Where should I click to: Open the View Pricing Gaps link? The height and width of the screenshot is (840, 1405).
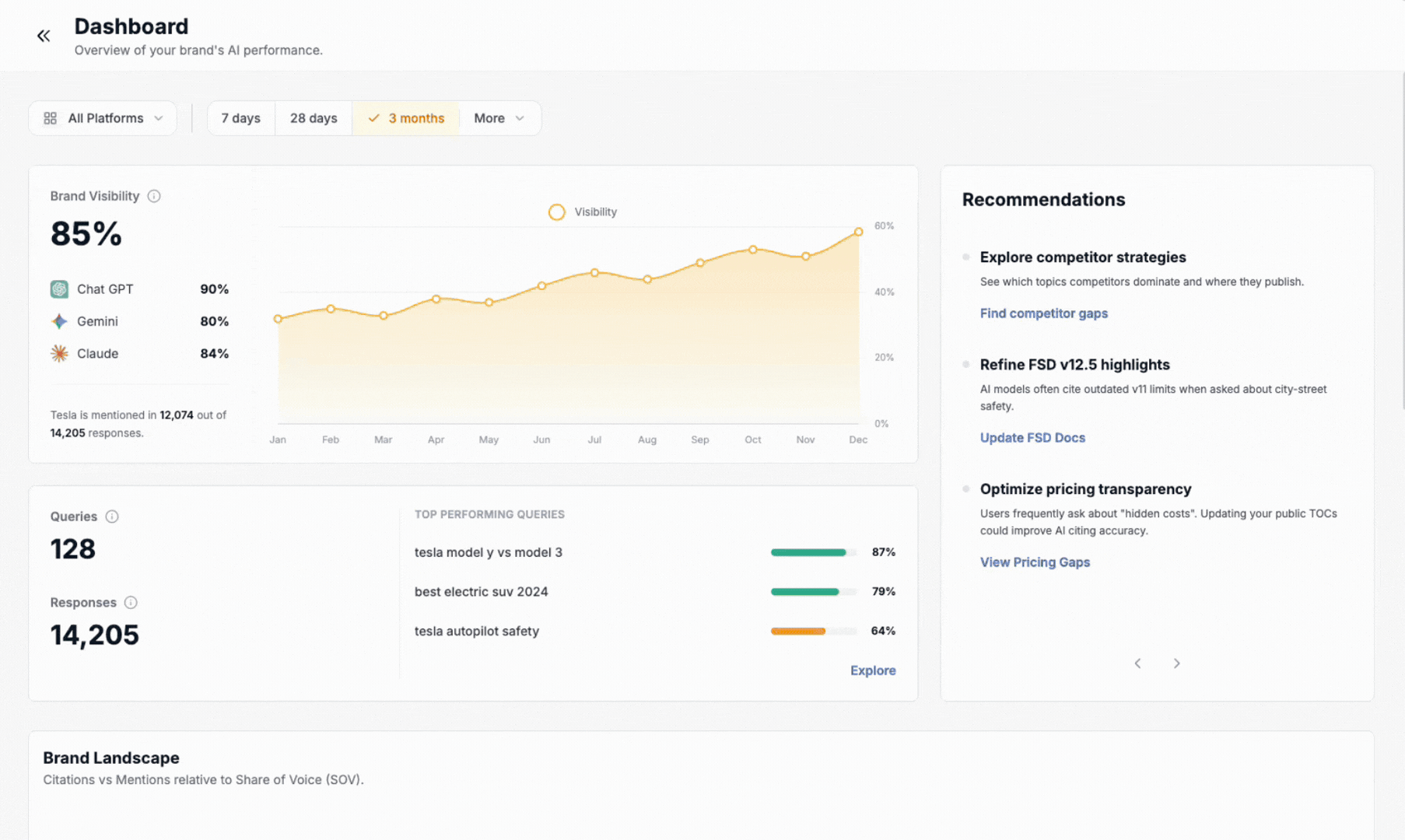(x=1035, y=562)
